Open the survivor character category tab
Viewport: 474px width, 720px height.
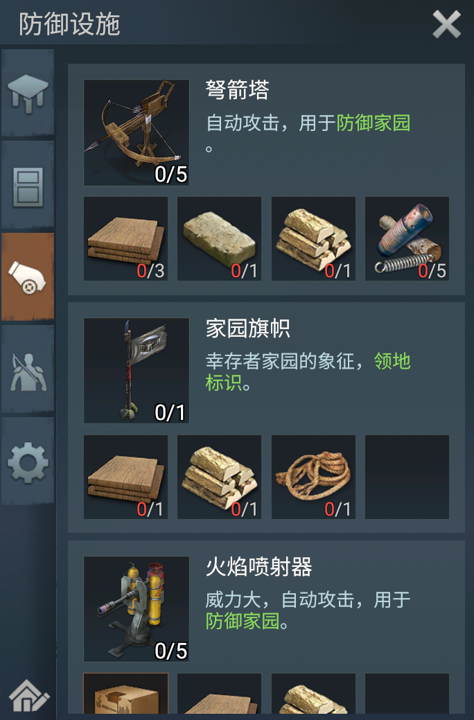click(x=28, y=370)
